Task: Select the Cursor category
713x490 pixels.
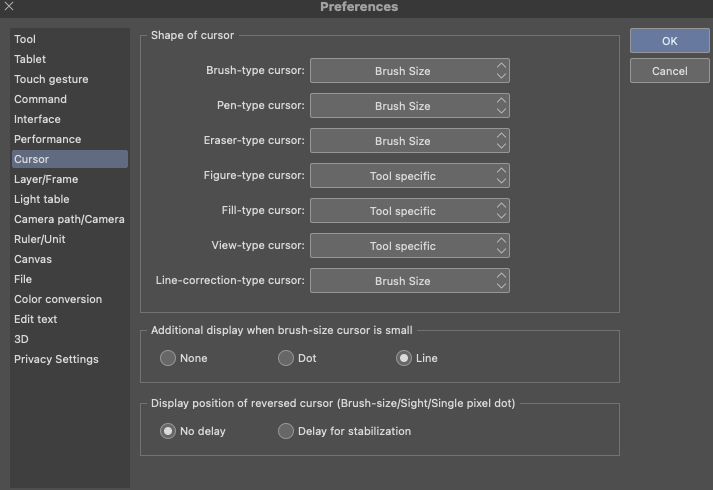Action: point(70,159)
